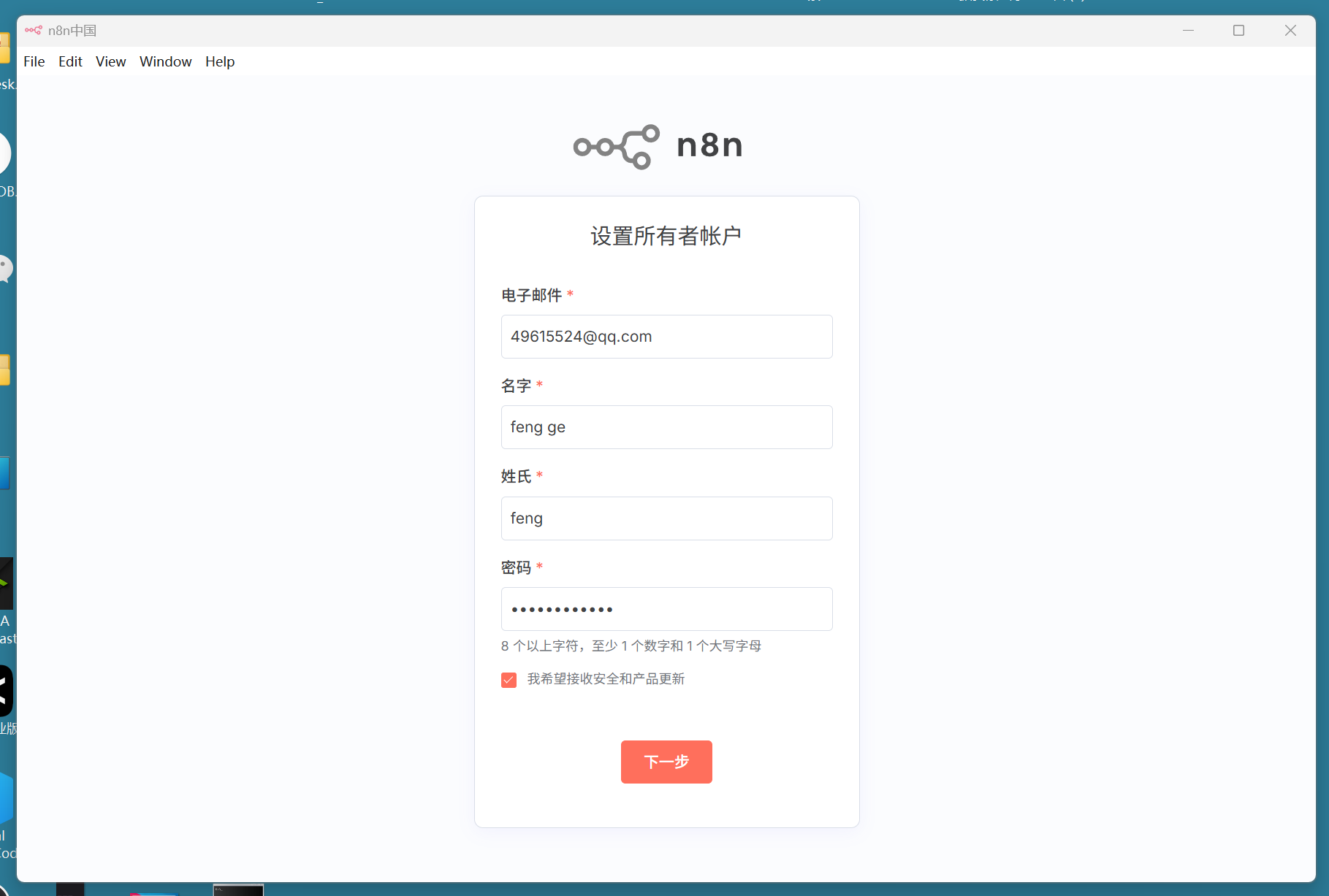This screenshot has height=896, width=1329.
Task: Click the n8n logo above the form
Action: pyautogui.click(x=658, y=146)
